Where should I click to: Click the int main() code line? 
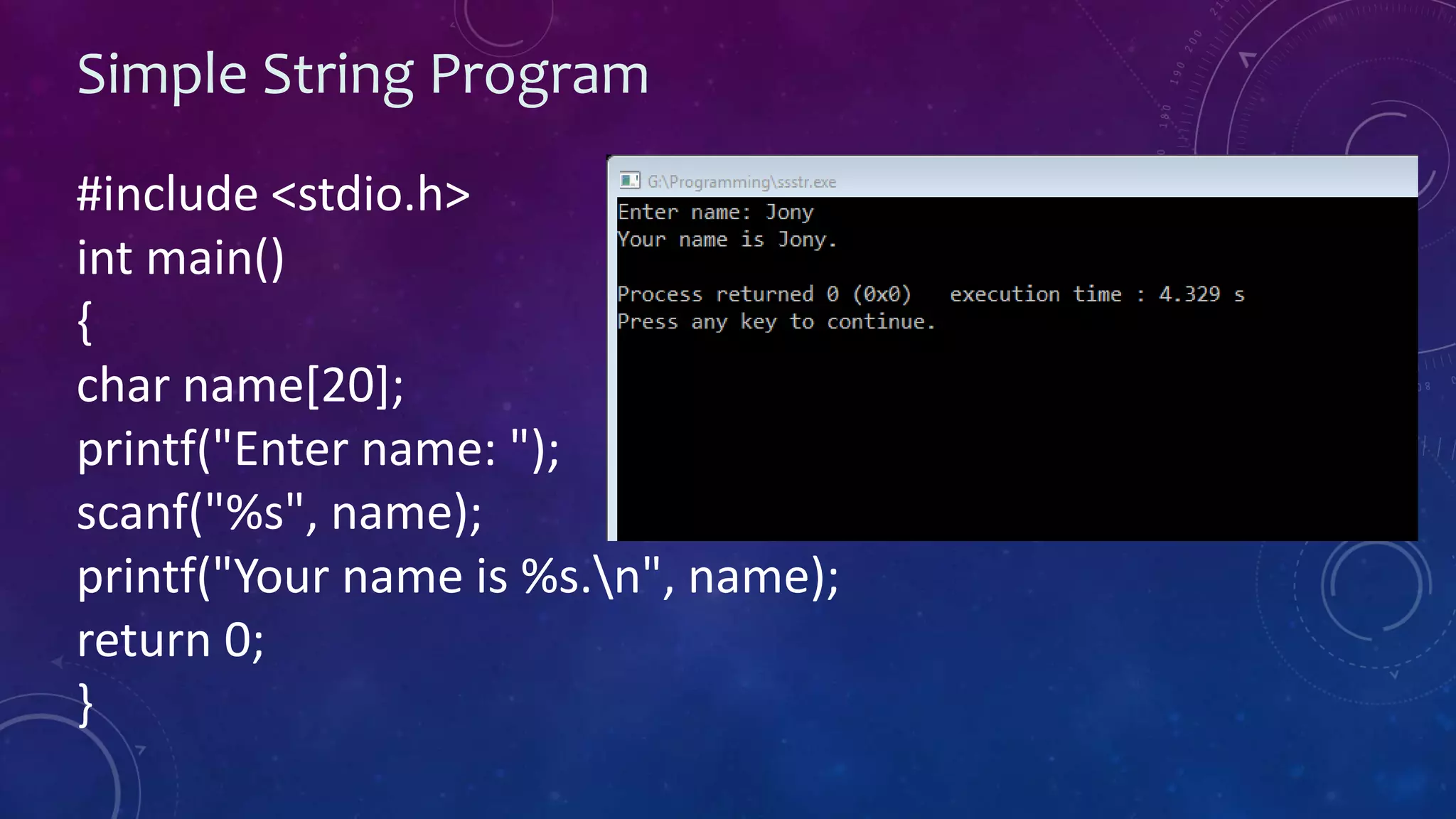tap(181, 257)
